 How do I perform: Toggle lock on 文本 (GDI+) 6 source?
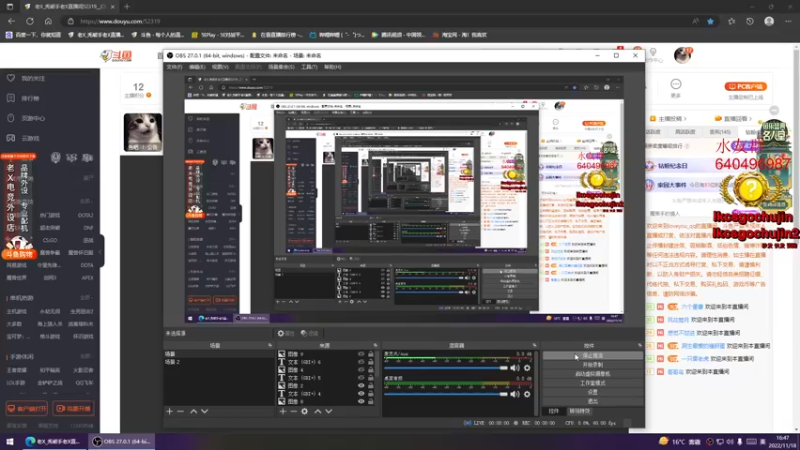(371, 362)
